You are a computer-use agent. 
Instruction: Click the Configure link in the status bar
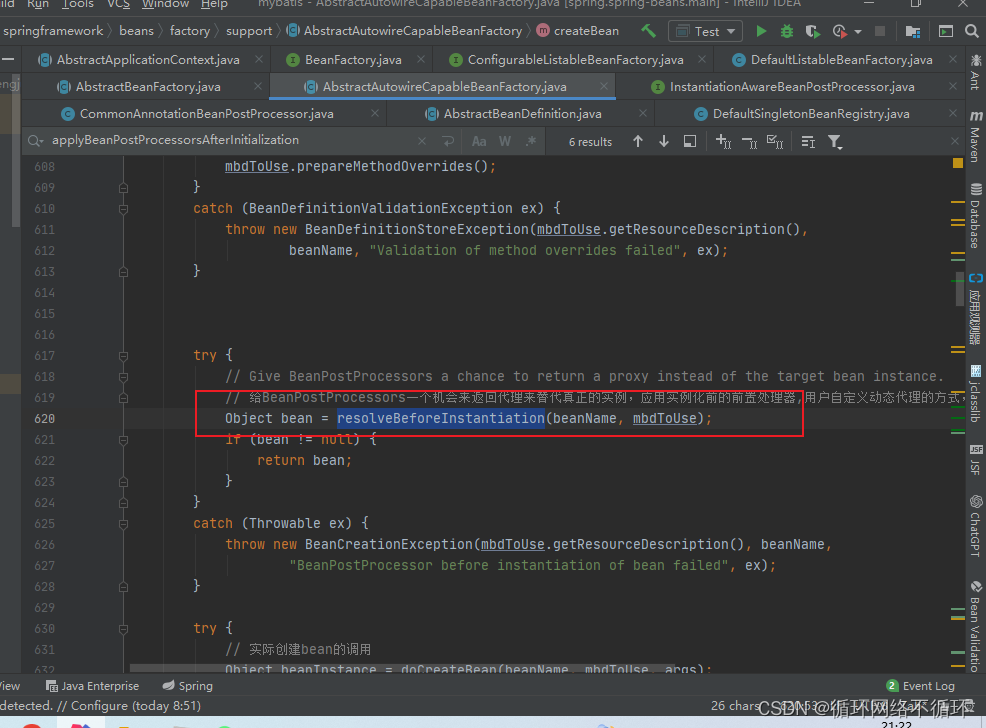coord(100,705)
